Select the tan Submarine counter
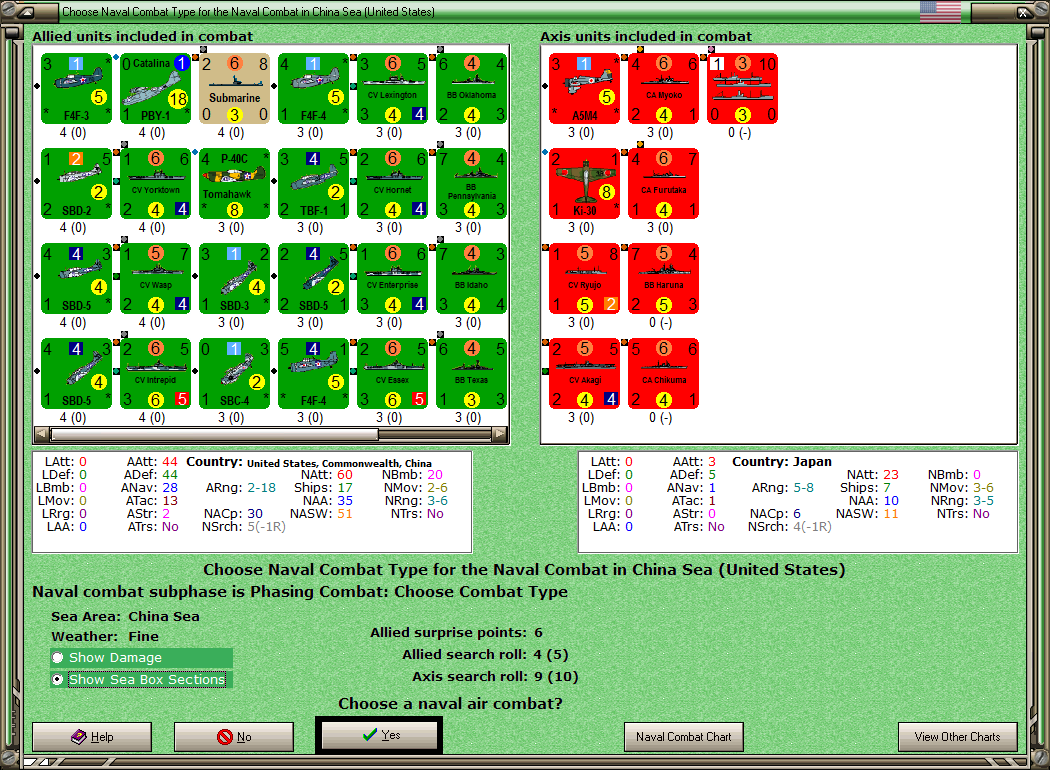Viewport: 1050px width, 770px height. click(x=234, y=89)
